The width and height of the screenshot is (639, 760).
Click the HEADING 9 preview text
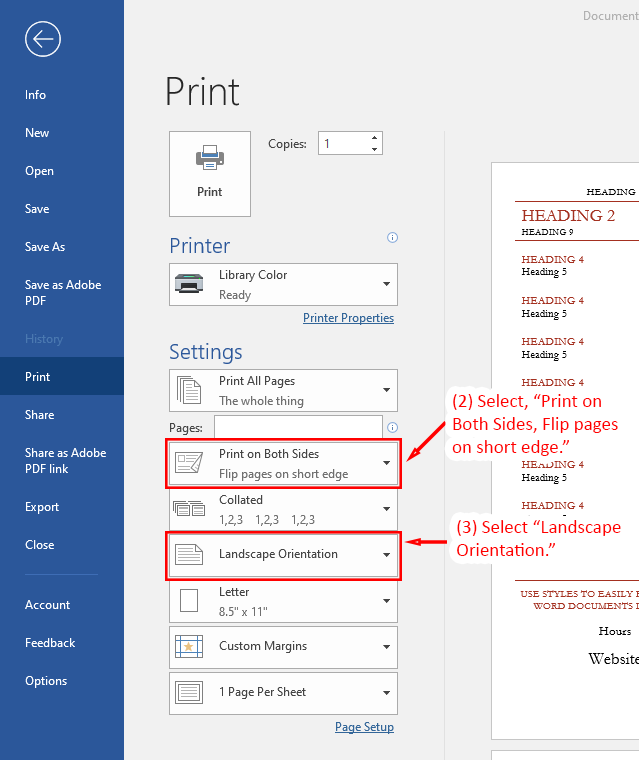[x=547, y=232]
